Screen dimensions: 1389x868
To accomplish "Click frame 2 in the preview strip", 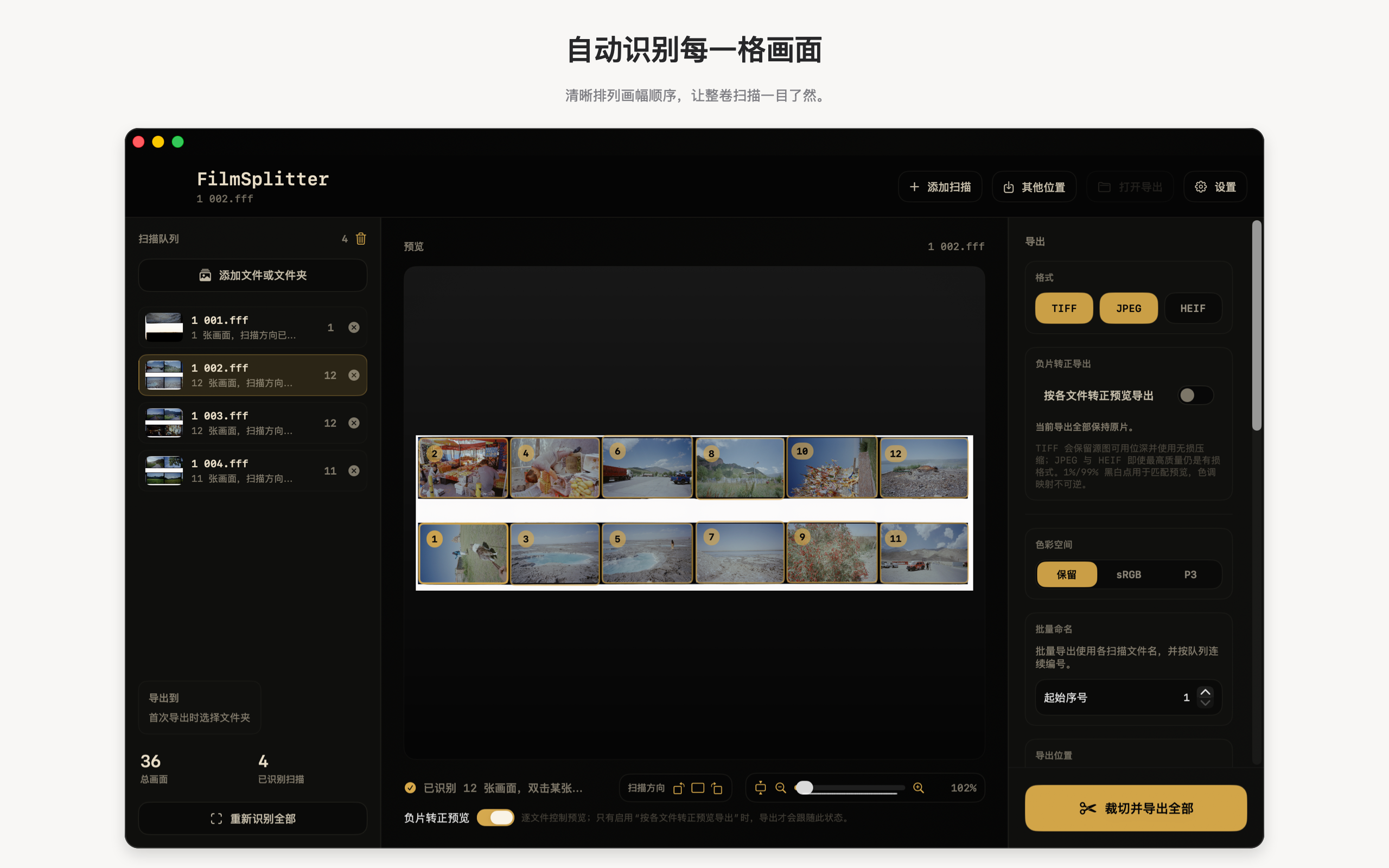I will (463, 468).
